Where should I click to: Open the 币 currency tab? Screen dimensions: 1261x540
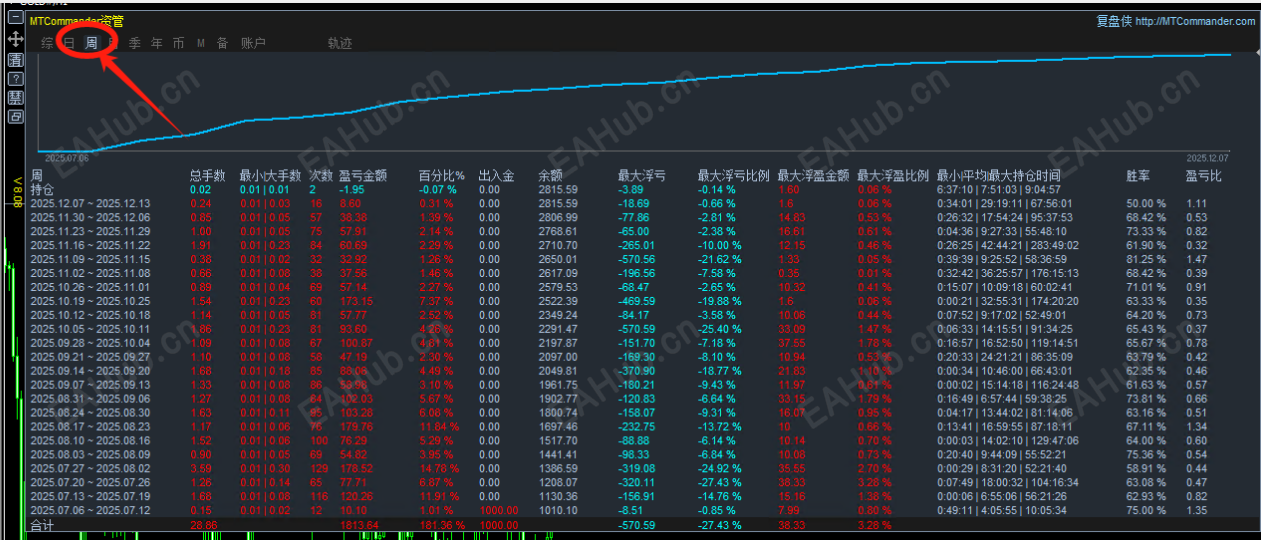(179, 43)
